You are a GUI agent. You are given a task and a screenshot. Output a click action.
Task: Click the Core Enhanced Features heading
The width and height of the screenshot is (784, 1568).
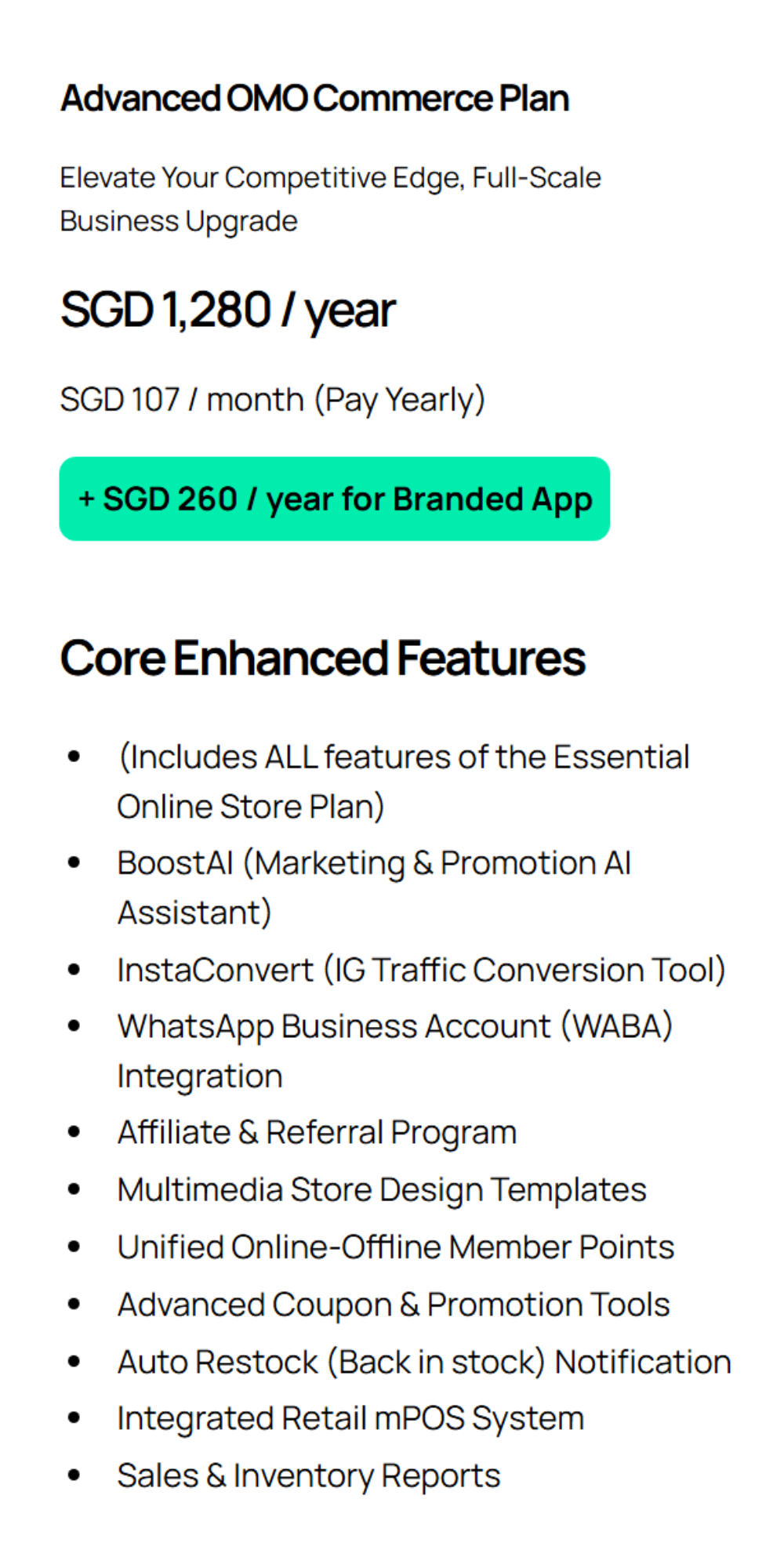click(322, 658)
